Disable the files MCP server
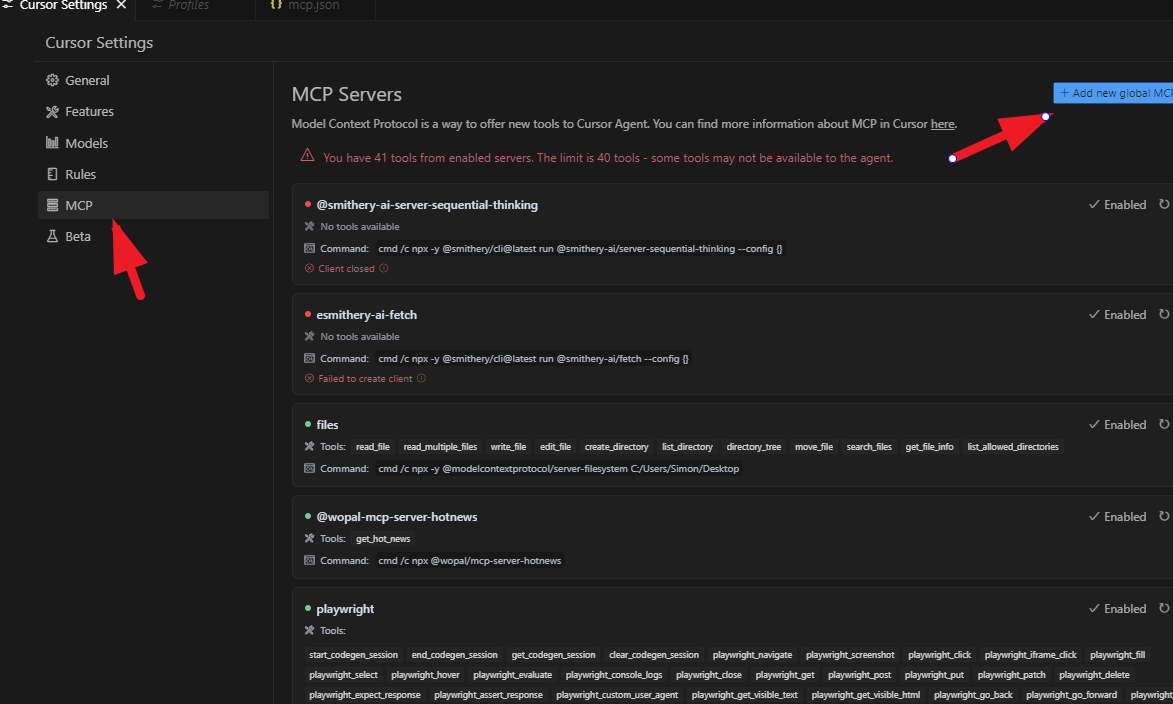1173x704 pixels. click(1118, 425)
